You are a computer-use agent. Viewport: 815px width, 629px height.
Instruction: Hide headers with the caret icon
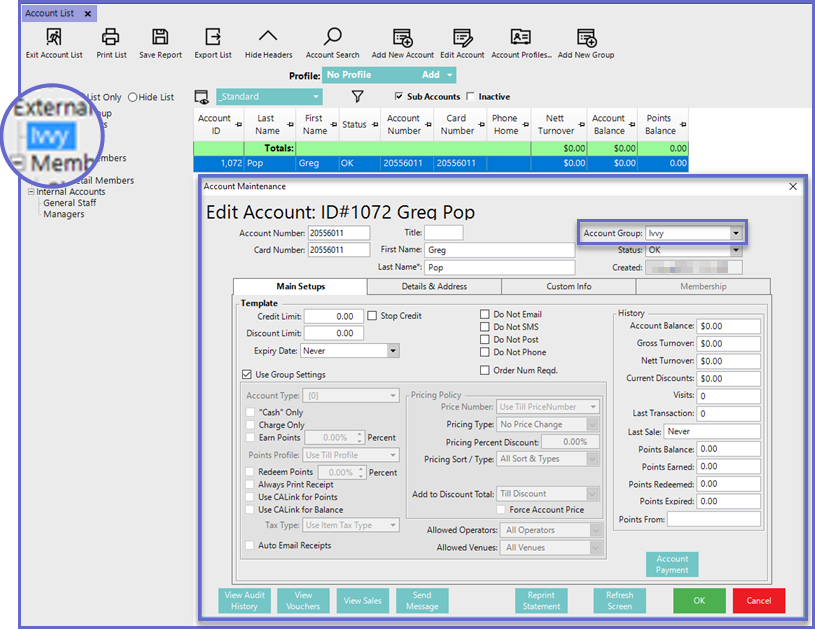click(x=268, y=36)
